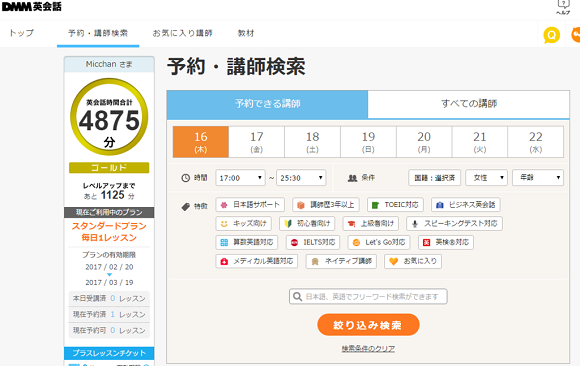
Task: Toggle the ビジネス英会話 filter
Action: coord(466,205)
